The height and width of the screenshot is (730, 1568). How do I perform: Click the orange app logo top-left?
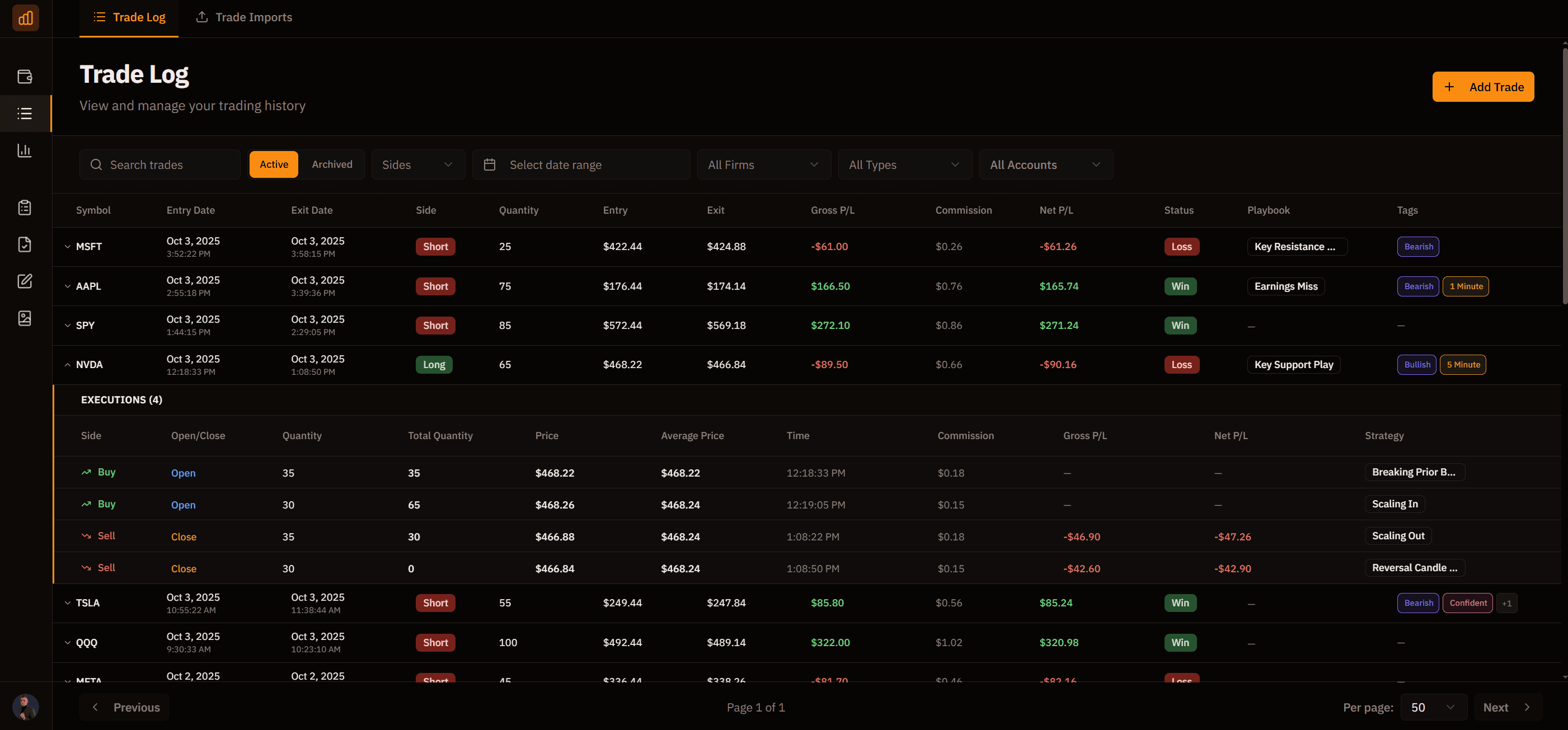[25, 18]
